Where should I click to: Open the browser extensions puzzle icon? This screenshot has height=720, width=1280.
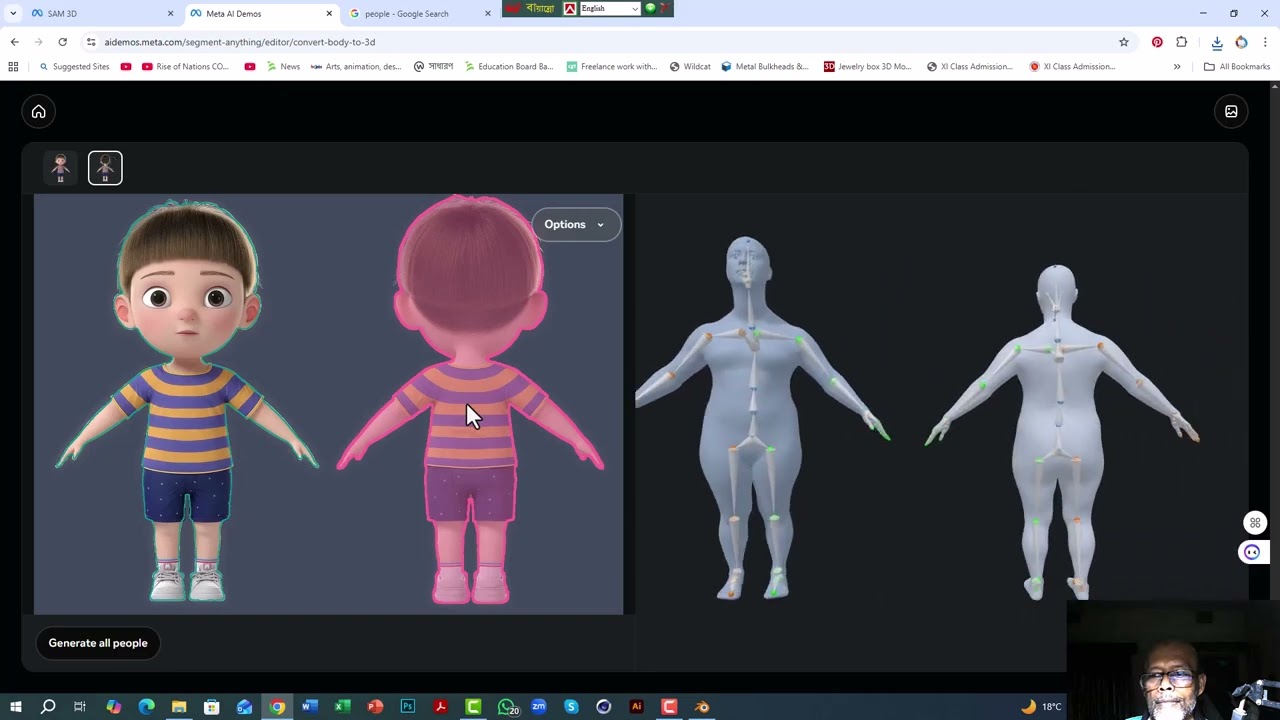click(1182, 42)
